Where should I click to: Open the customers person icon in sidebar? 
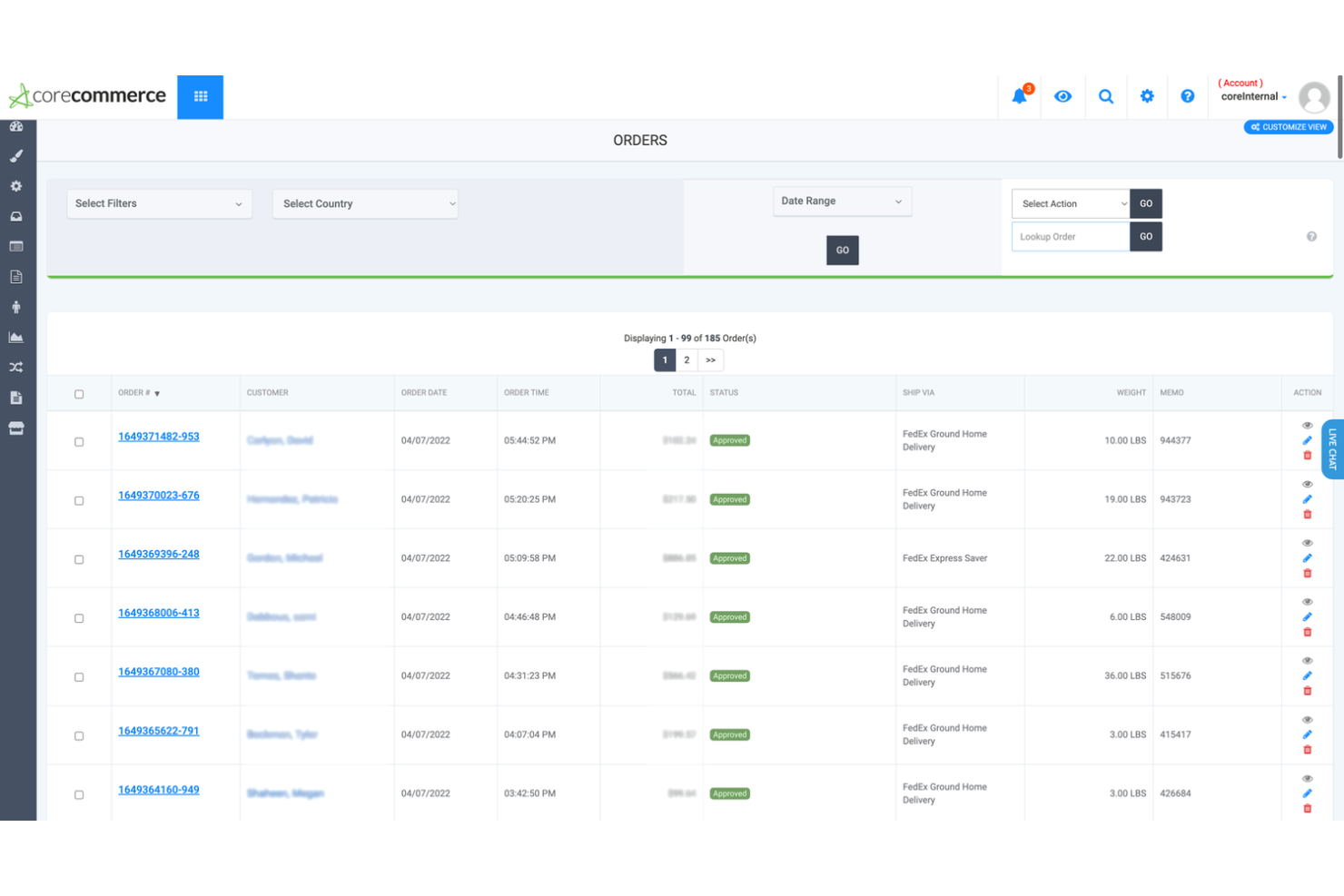click(16, 307)
